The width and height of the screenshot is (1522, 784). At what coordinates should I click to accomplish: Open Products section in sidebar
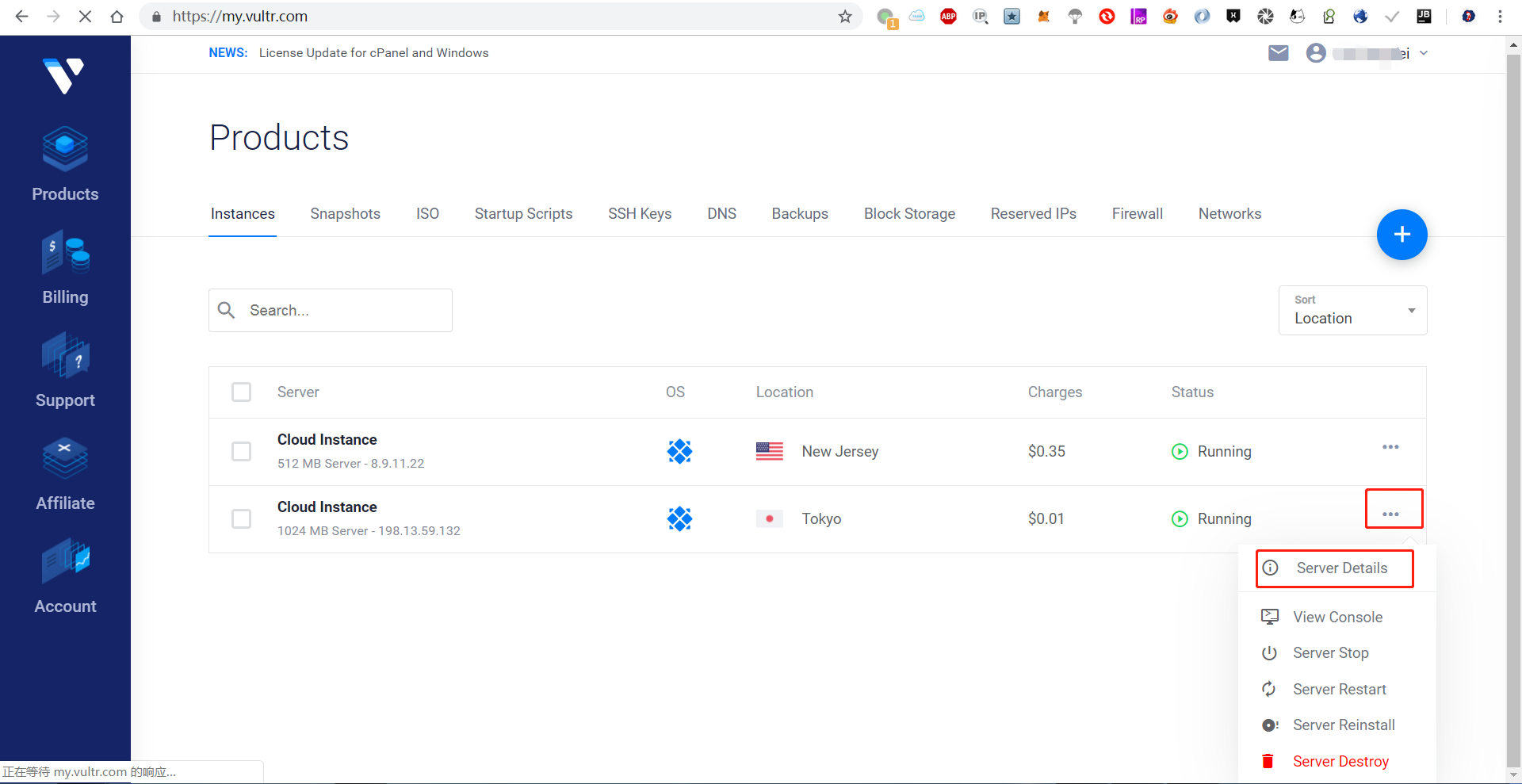[65, 165]
